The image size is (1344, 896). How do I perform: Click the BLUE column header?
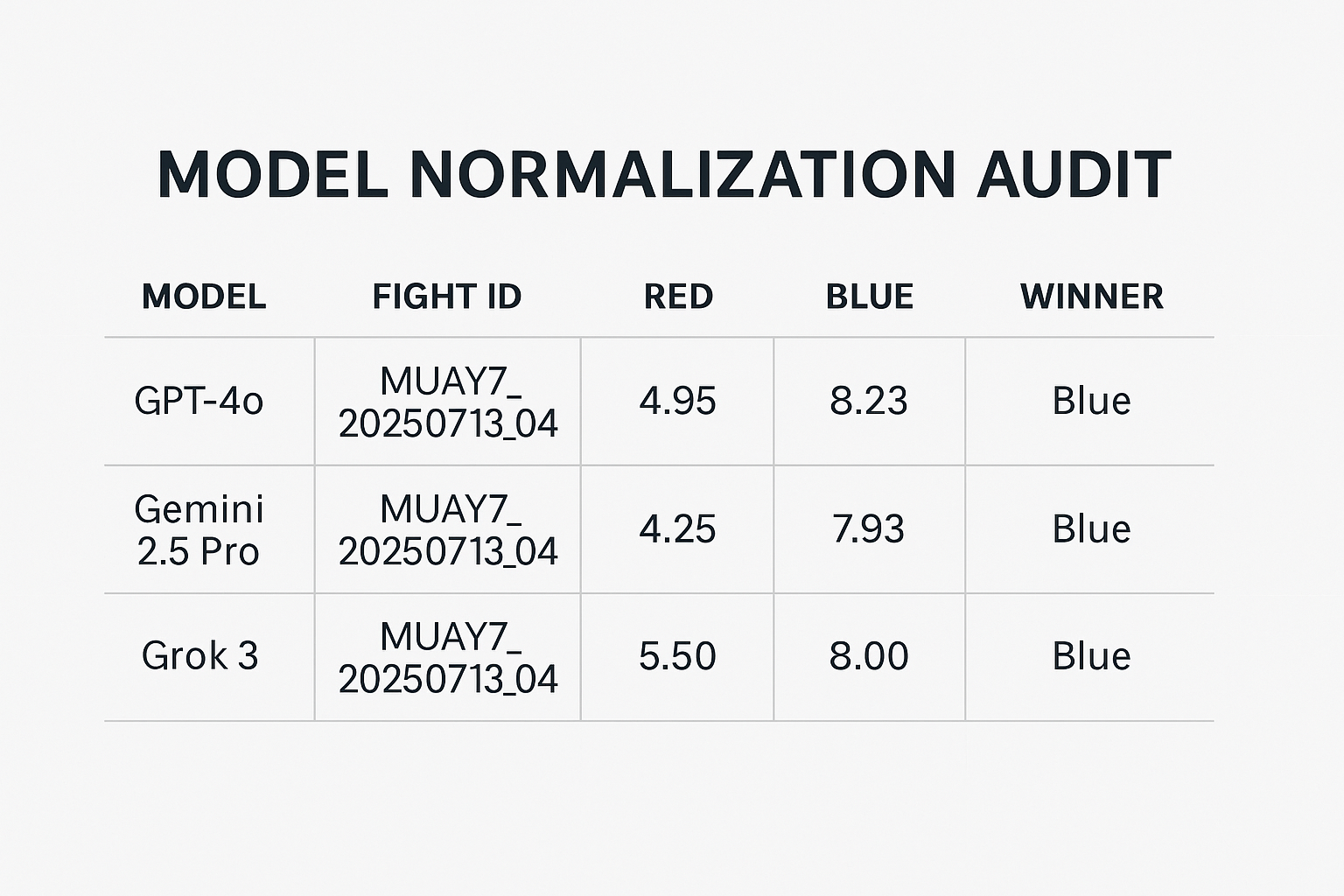(869, 297)
